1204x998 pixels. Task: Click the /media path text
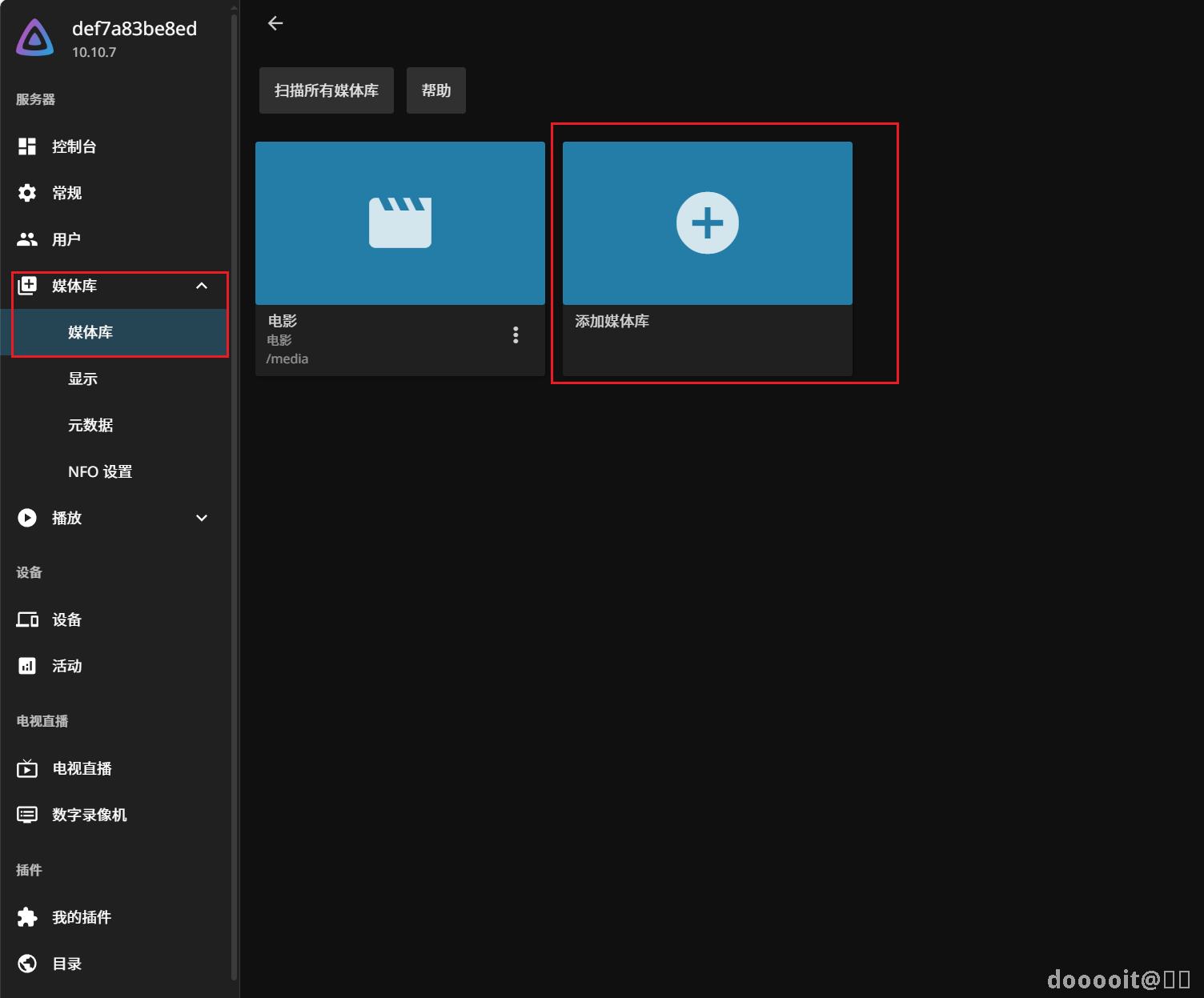[287, 359]
